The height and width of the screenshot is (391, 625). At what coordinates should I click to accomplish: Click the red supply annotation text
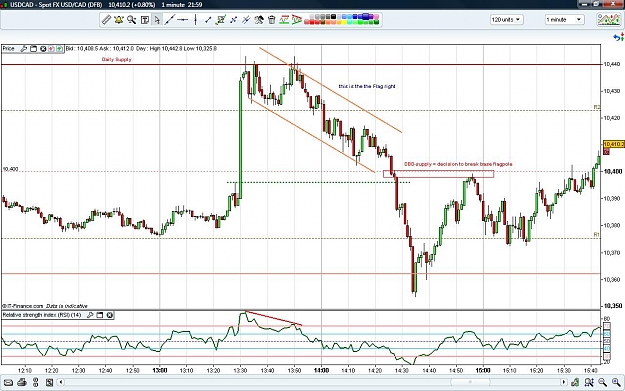tap(458, 164)
